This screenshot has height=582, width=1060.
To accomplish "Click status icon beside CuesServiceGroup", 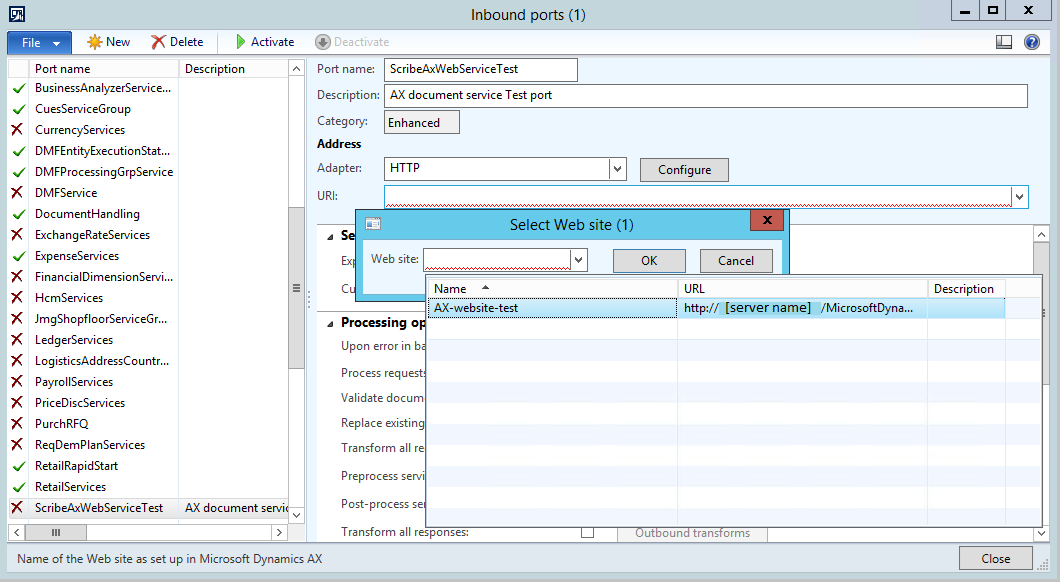I will click(x=19, y=109).
